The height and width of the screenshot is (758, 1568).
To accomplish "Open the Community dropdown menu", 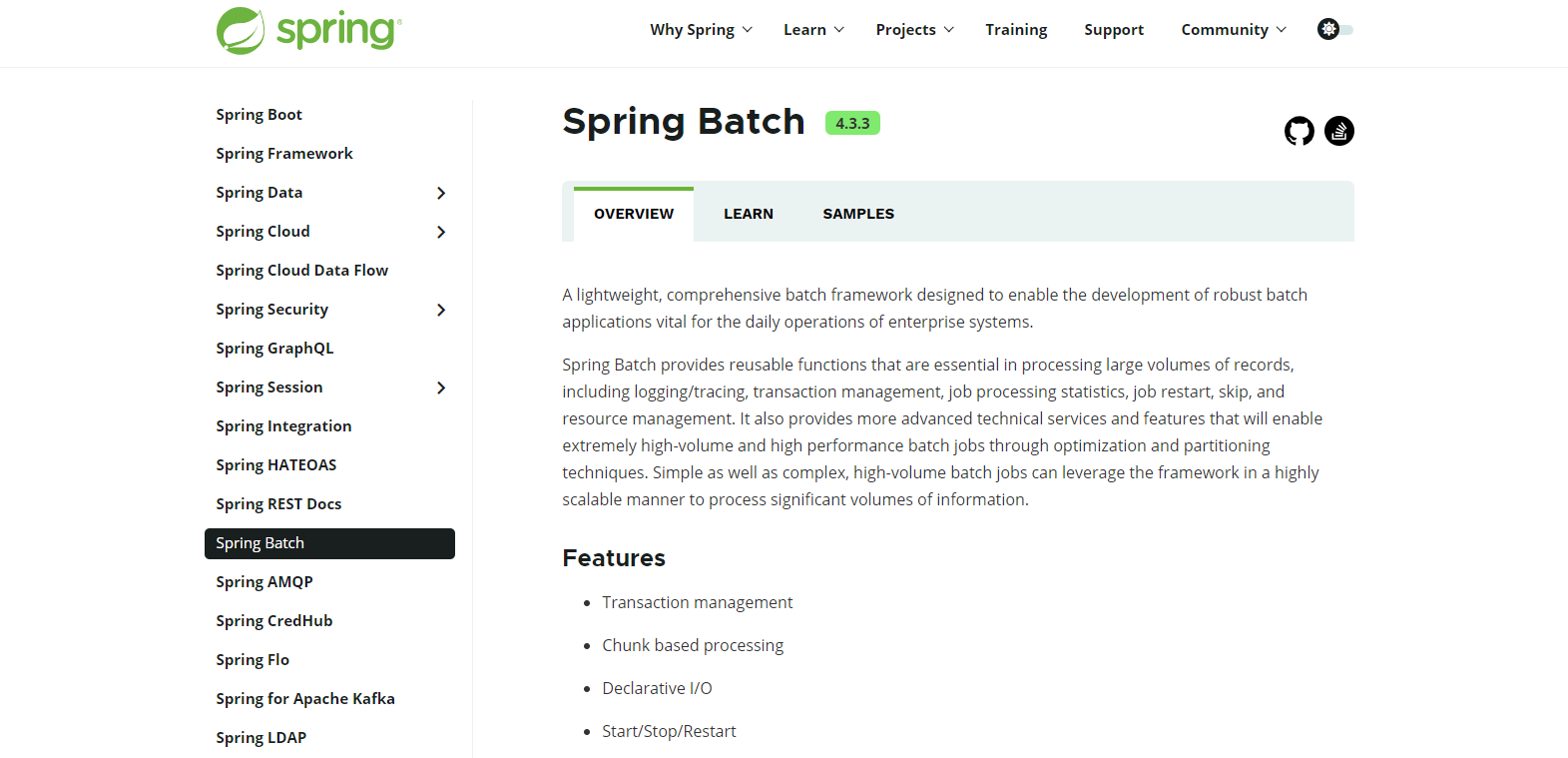I will (1234, 30).
